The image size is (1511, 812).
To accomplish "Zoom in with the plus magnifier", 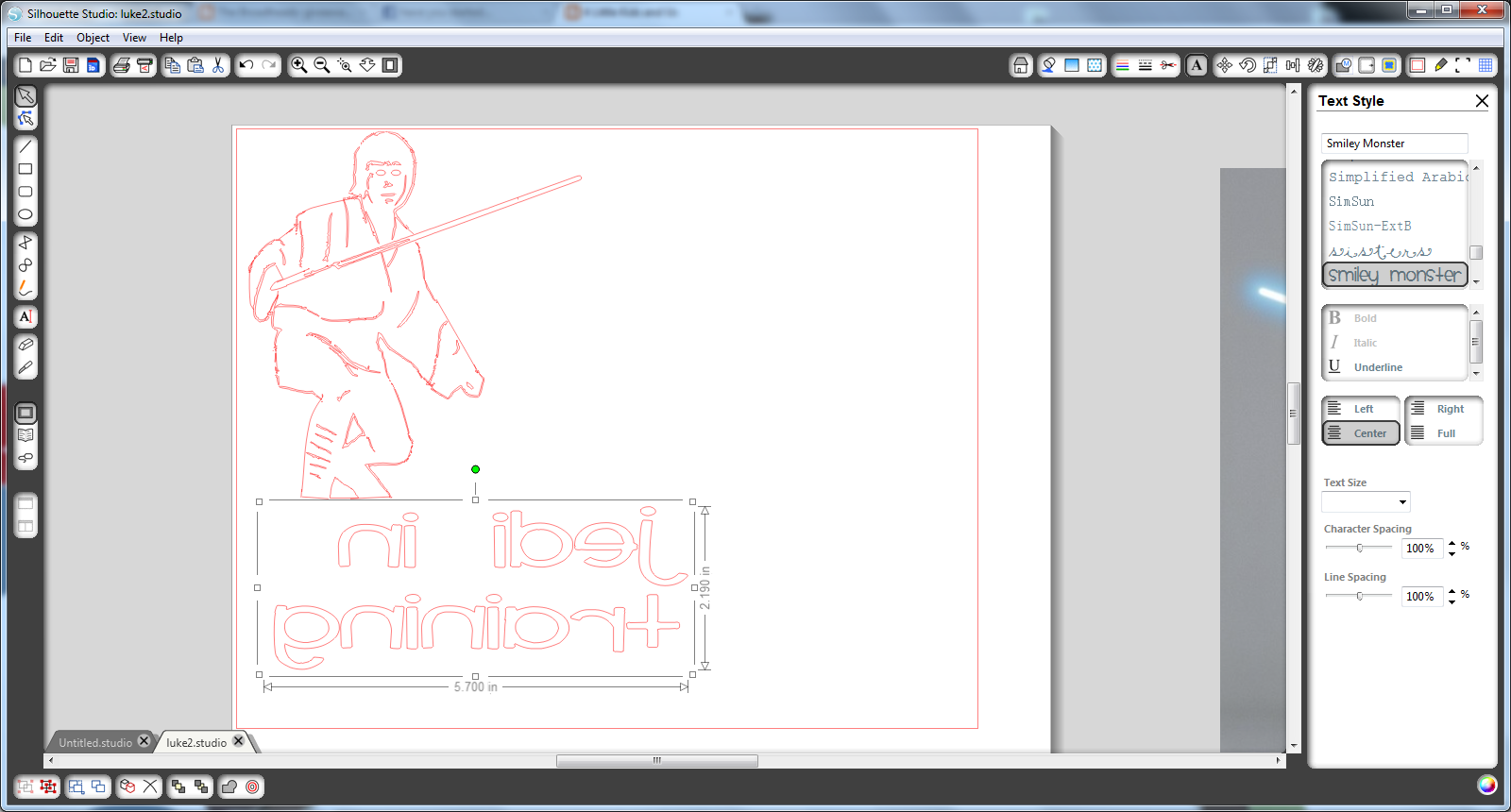I will pos(299,65).
